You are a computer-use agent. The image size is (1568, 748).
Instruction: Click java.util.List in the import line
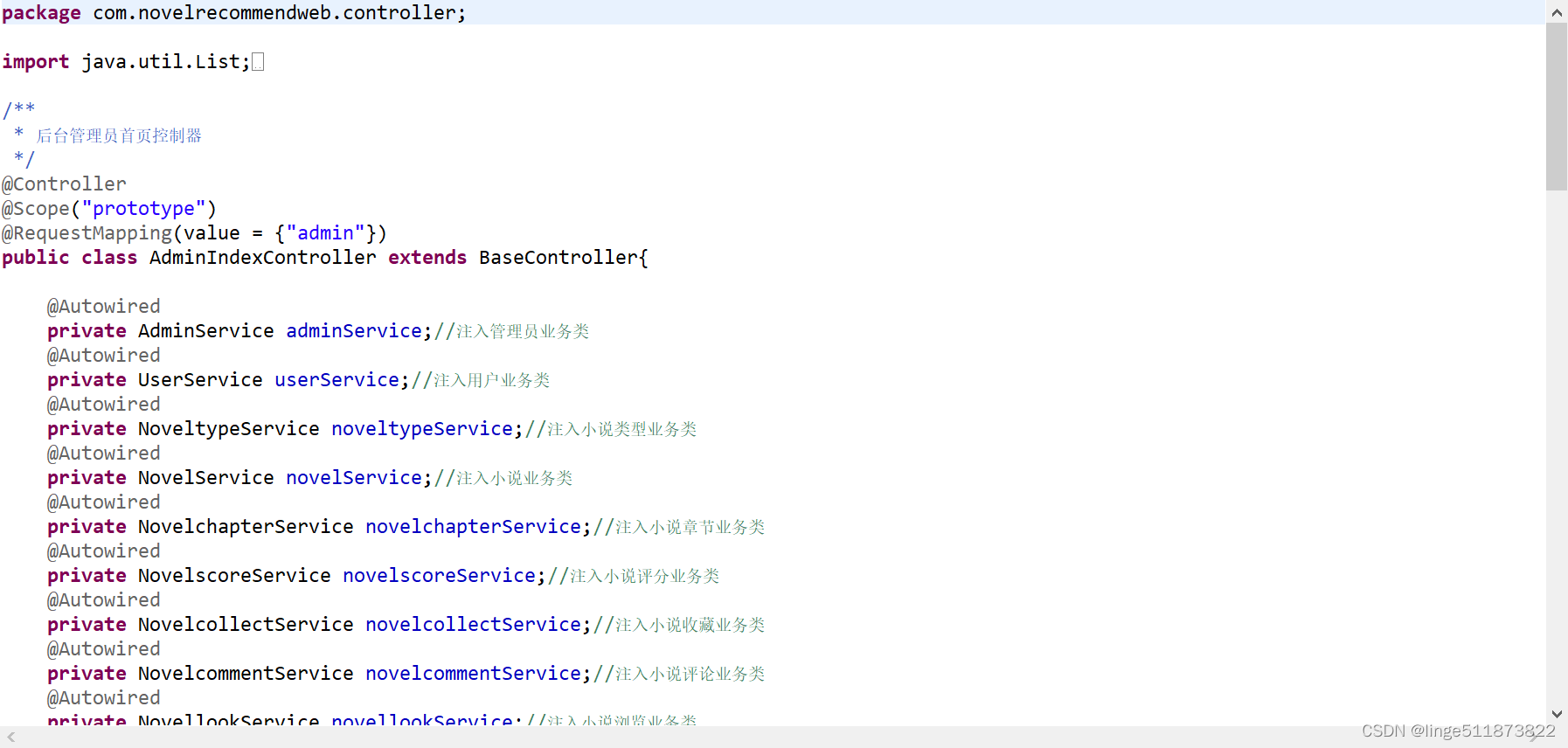(161, 62)
